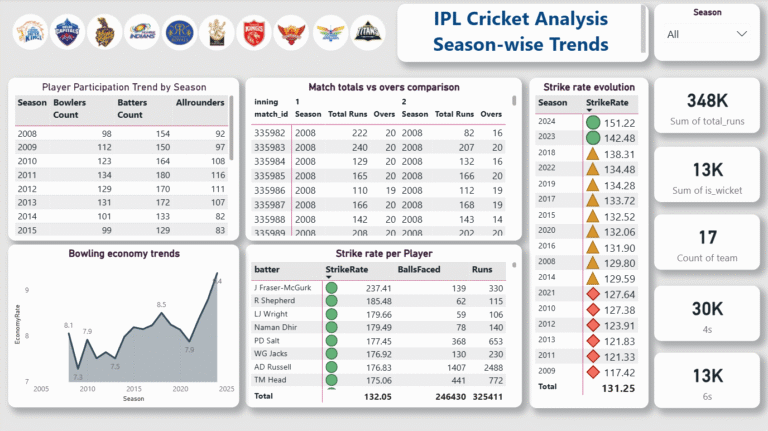The width and height of the screenshot is (768, 431).
Task: Click the red diamond for season 2021
Action: (593, 294)
